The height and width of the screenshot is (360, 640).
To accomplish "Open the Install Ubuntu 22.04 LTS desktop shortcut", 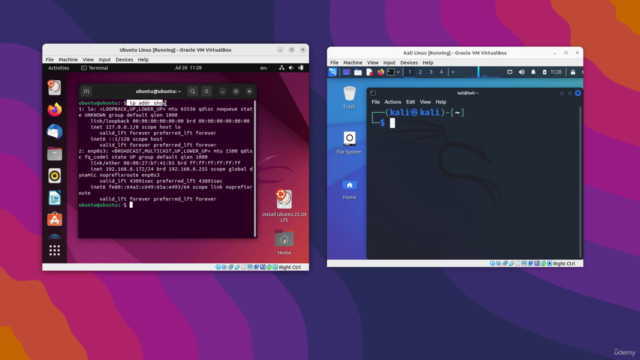I will pos(284,205).
